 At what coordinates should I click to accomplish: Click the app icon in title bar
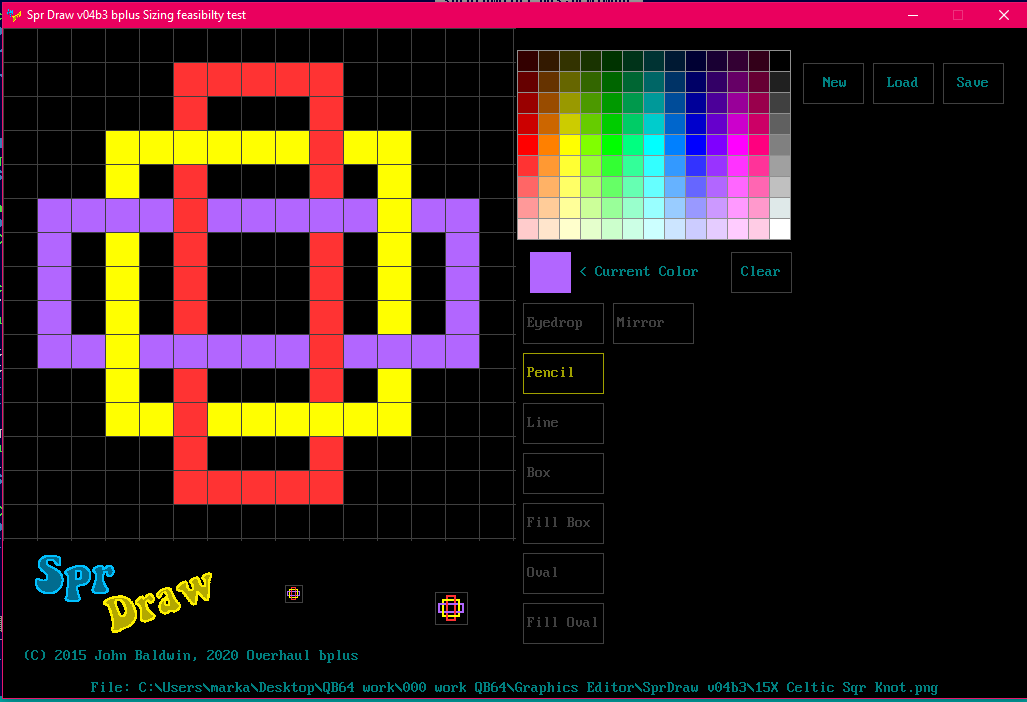click(14, 15)
